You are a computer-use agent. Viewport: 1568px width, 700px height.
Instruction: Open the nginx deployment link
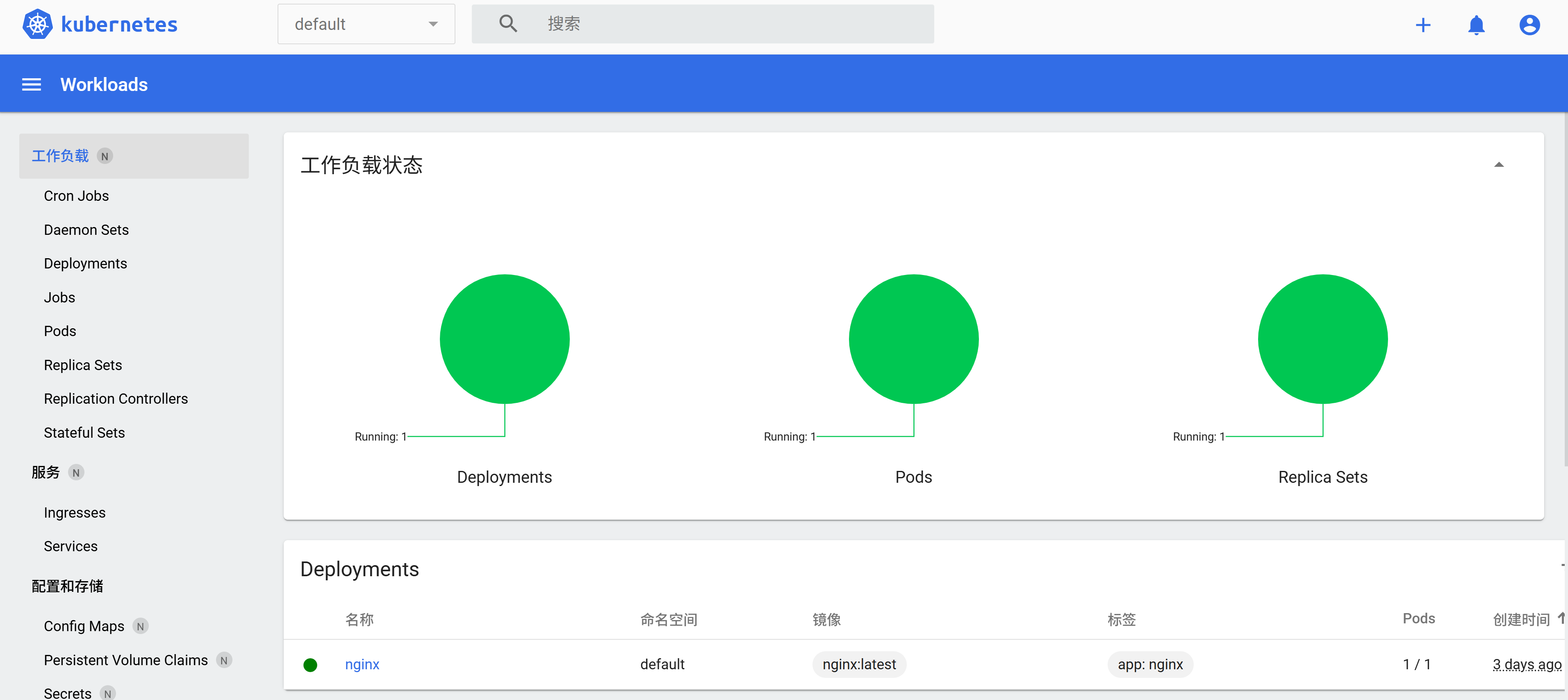(362, 665)
